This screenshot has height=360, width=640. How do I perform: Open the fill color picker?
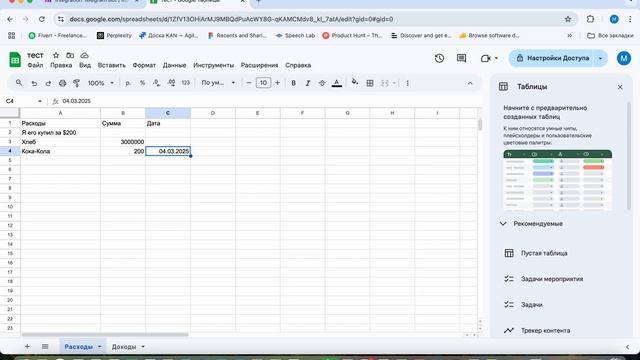[x=355, y=82]
